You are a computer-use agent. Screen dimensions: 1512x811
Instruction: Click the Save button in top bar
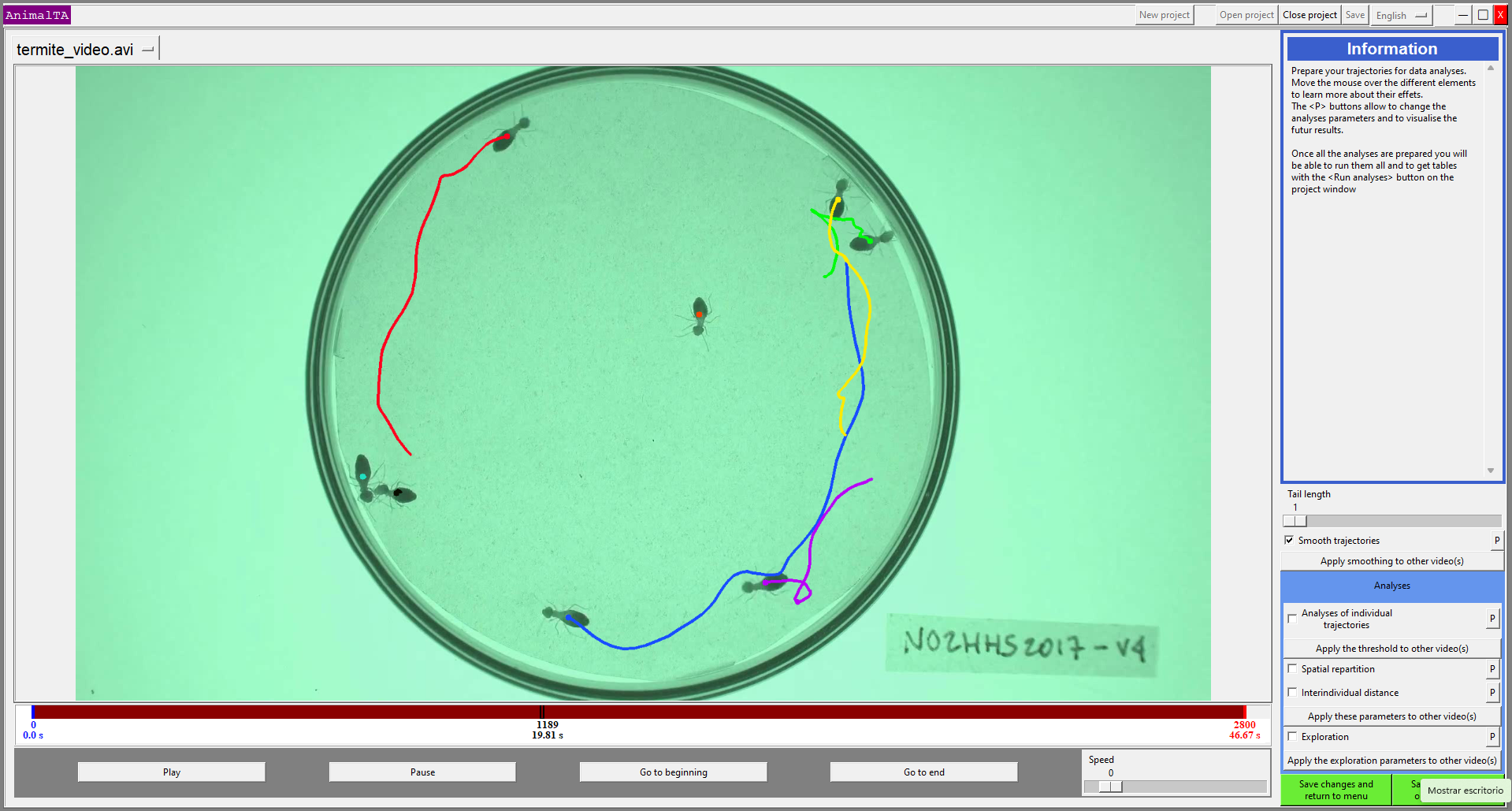coord(1354,15)
